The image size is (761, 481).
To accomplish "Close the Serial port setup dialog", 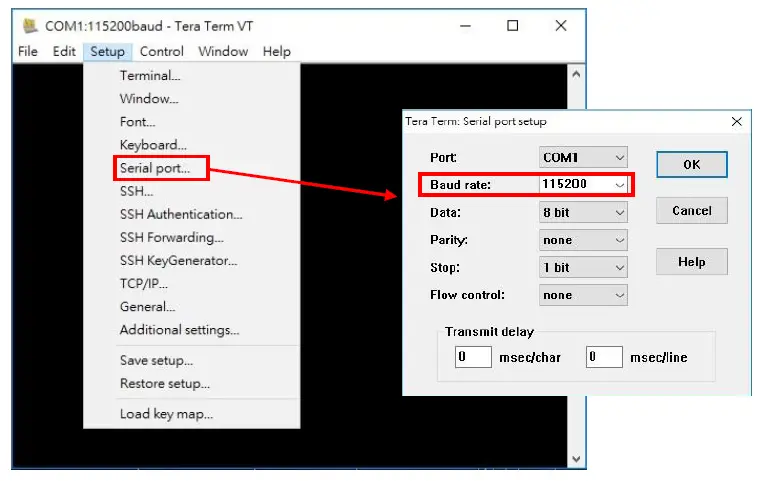I will click(x=737, y=121).
